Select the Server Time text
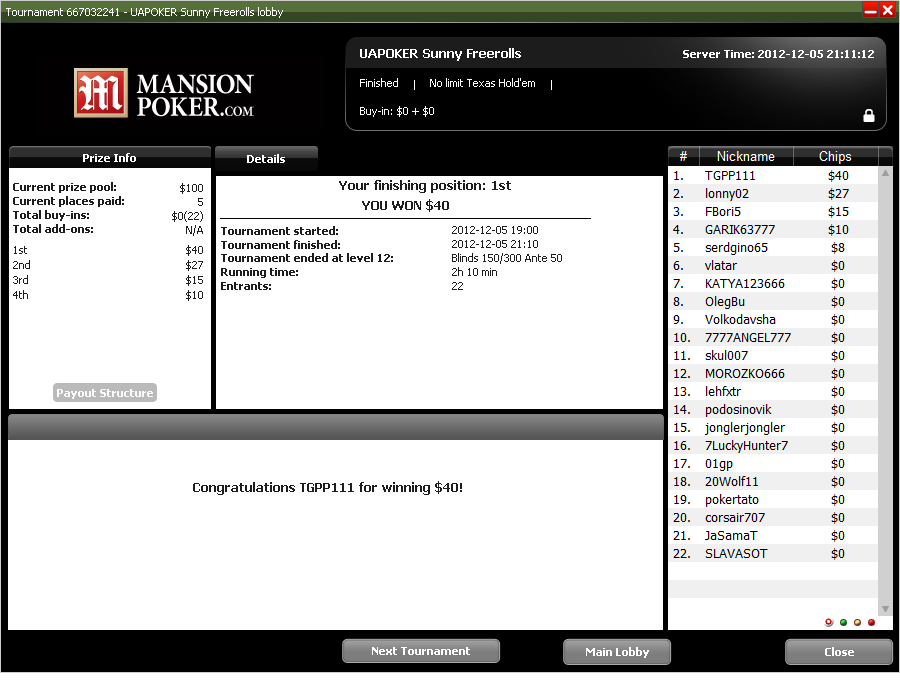Viewport: 900px width, 687px height. (778, 54)
